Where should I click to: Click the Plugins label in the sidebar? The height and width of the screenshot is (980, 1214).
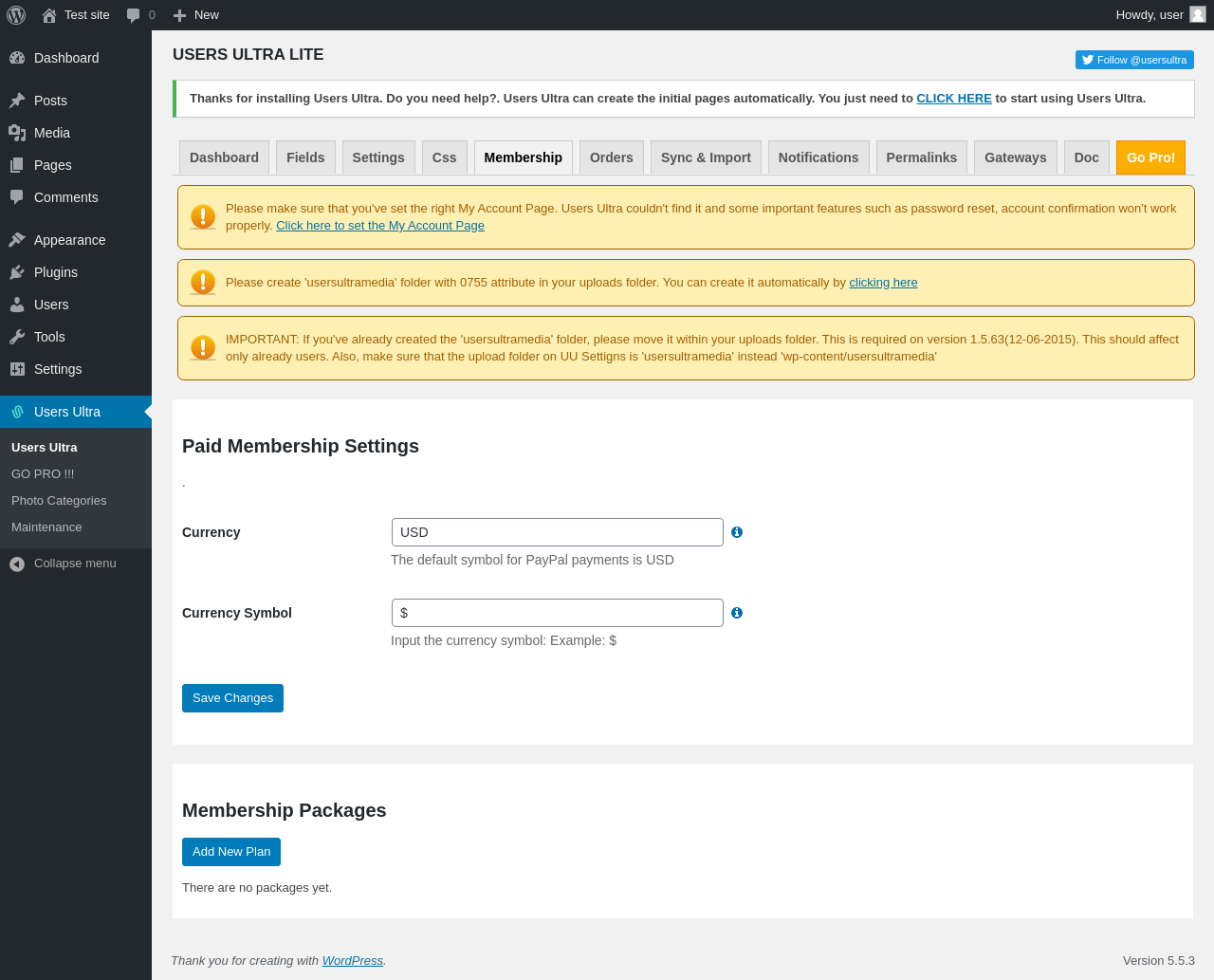tap(56, 272)
